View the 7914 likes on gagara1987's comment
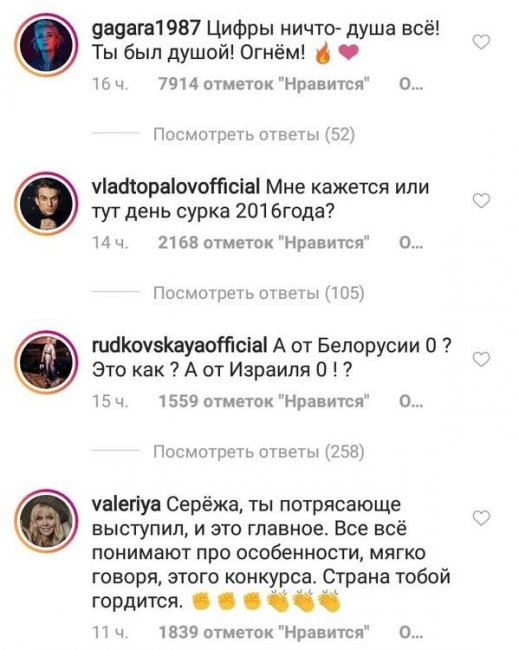Viewport: 519px width, 650px height. [x=264, y=84]
